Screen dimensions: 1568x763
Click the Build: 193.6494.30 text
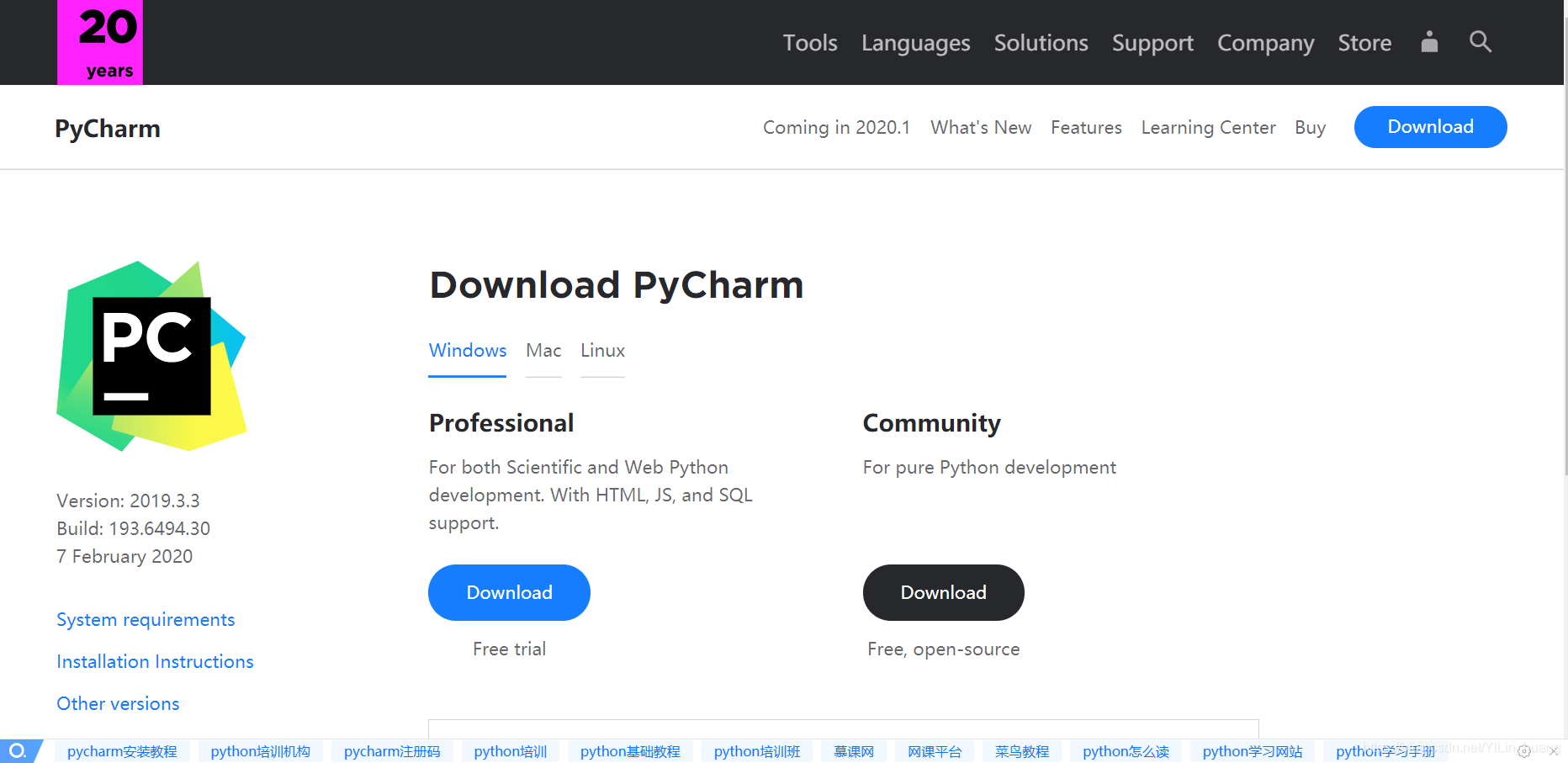point(133,529)
